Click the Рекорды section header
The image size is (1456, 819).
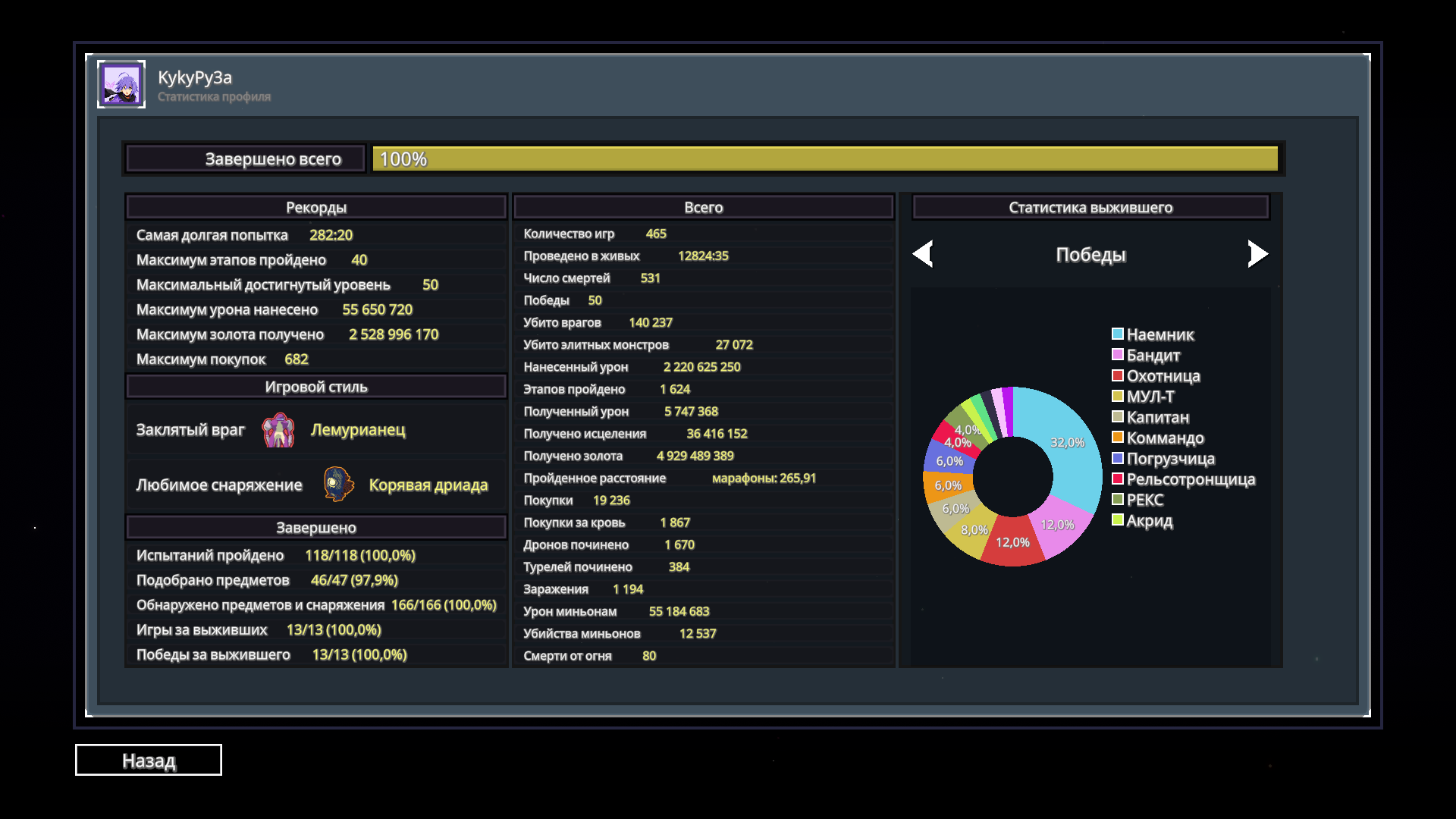tap(316, 208)
